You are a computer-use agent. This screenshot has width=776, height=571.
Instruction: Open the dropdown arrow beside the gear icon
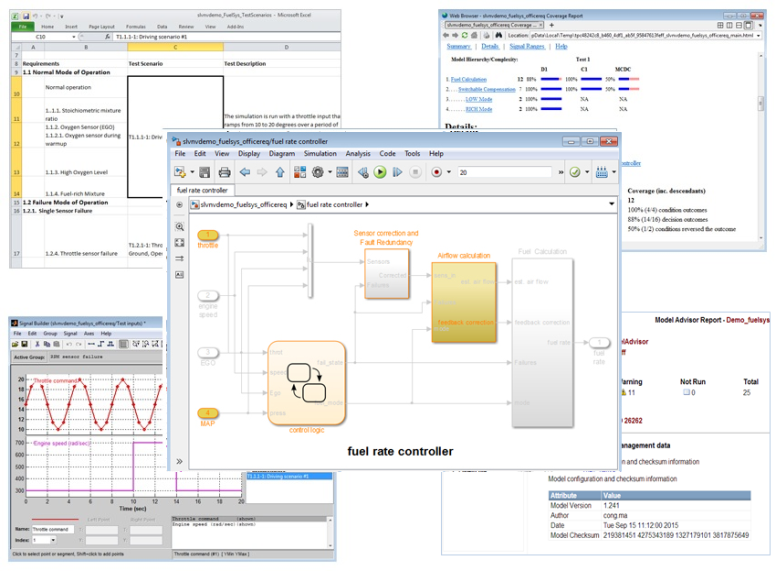330,172
